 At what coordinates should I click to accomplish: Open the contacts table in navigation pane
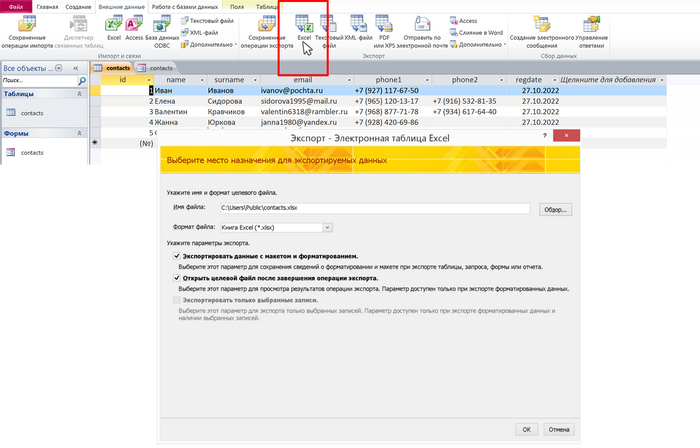(32, 113)
